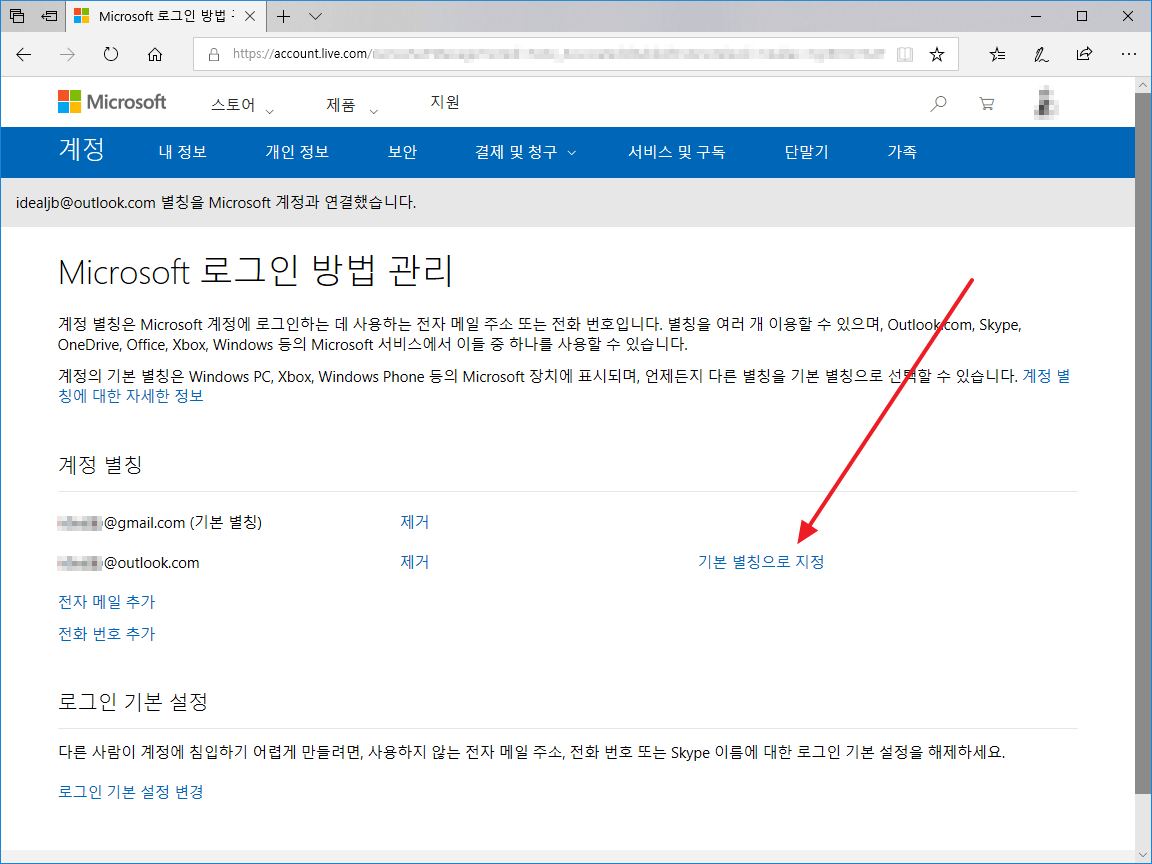Open the browser home icon
This screenshot has width=1152, height=864.
point(155,54)
